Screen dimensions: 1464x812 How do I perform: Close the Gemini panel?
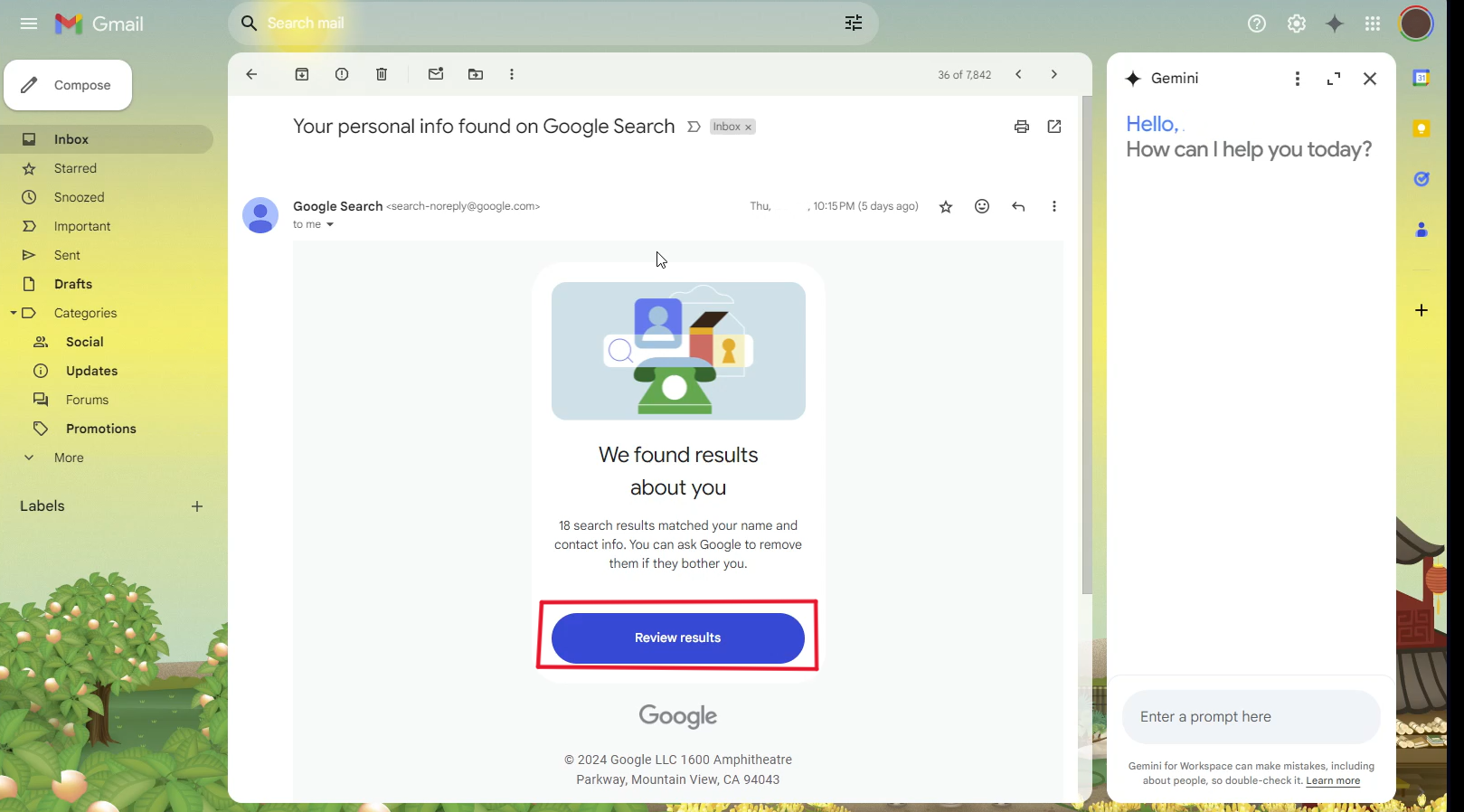coord(1370,79)
